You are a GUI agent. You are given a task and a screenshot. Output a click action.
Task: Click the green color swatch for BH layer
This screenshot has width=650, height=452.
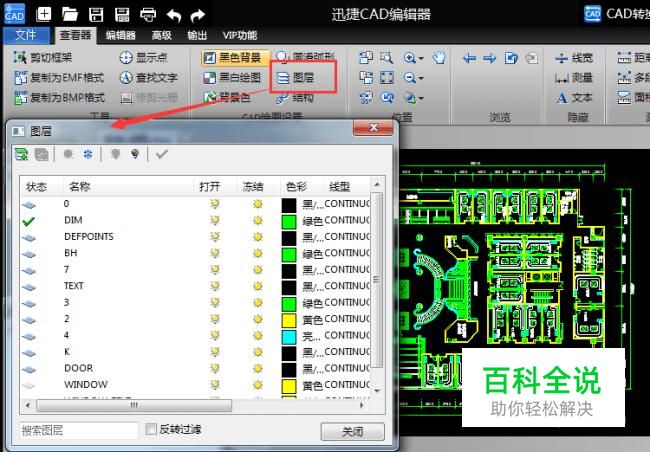pyautogui.click(x=289, y=253)
